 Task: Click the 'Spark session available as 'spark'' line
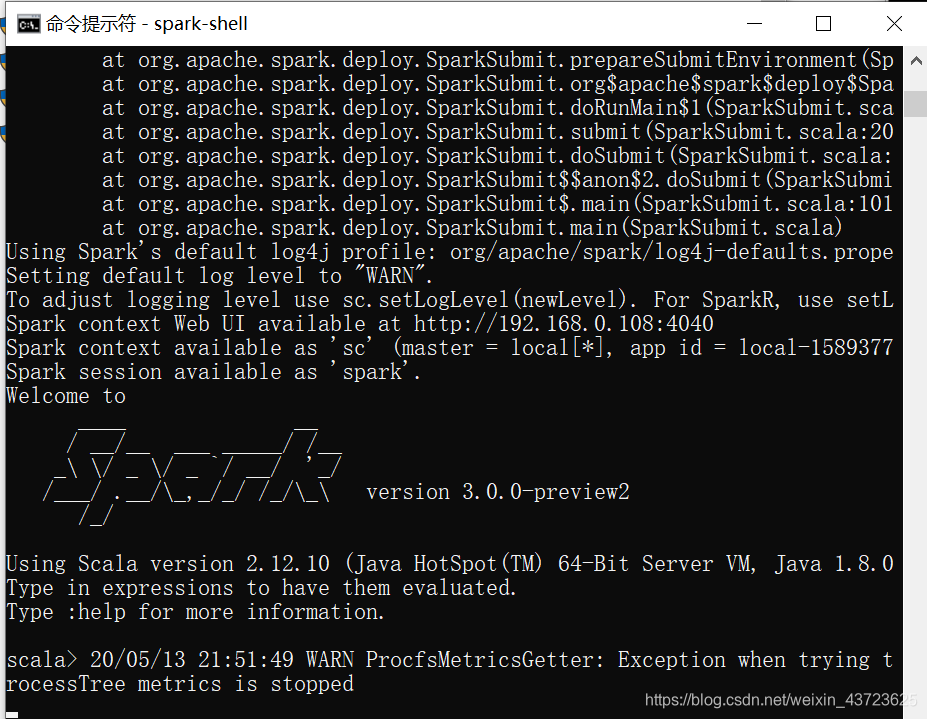[x=213, y=372]
